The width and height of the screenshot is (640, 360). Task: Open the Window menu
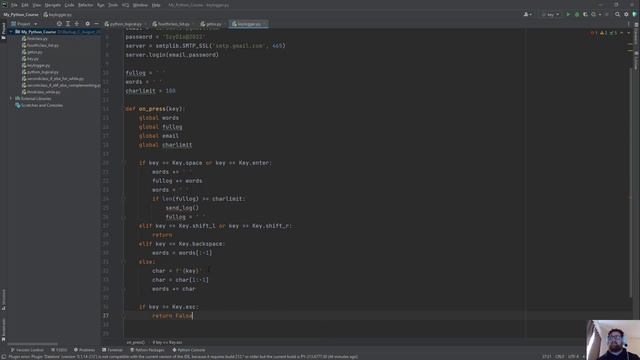click(140, 5)
